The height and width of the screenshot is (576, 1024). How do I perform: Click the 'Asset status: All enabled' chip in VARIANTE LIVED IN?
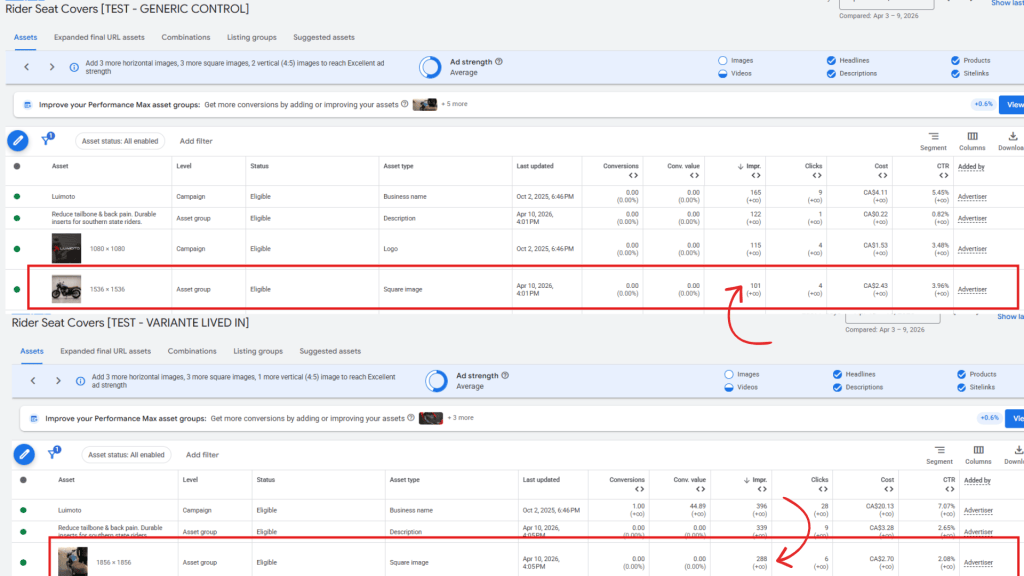tap(126, 455)
